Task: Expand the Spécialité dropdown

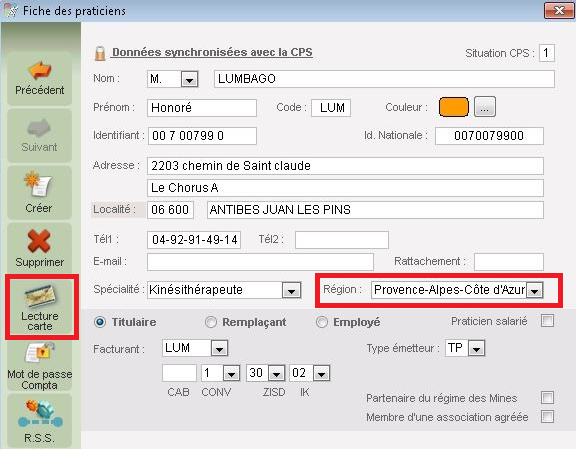Action: [x=292, y=291]
